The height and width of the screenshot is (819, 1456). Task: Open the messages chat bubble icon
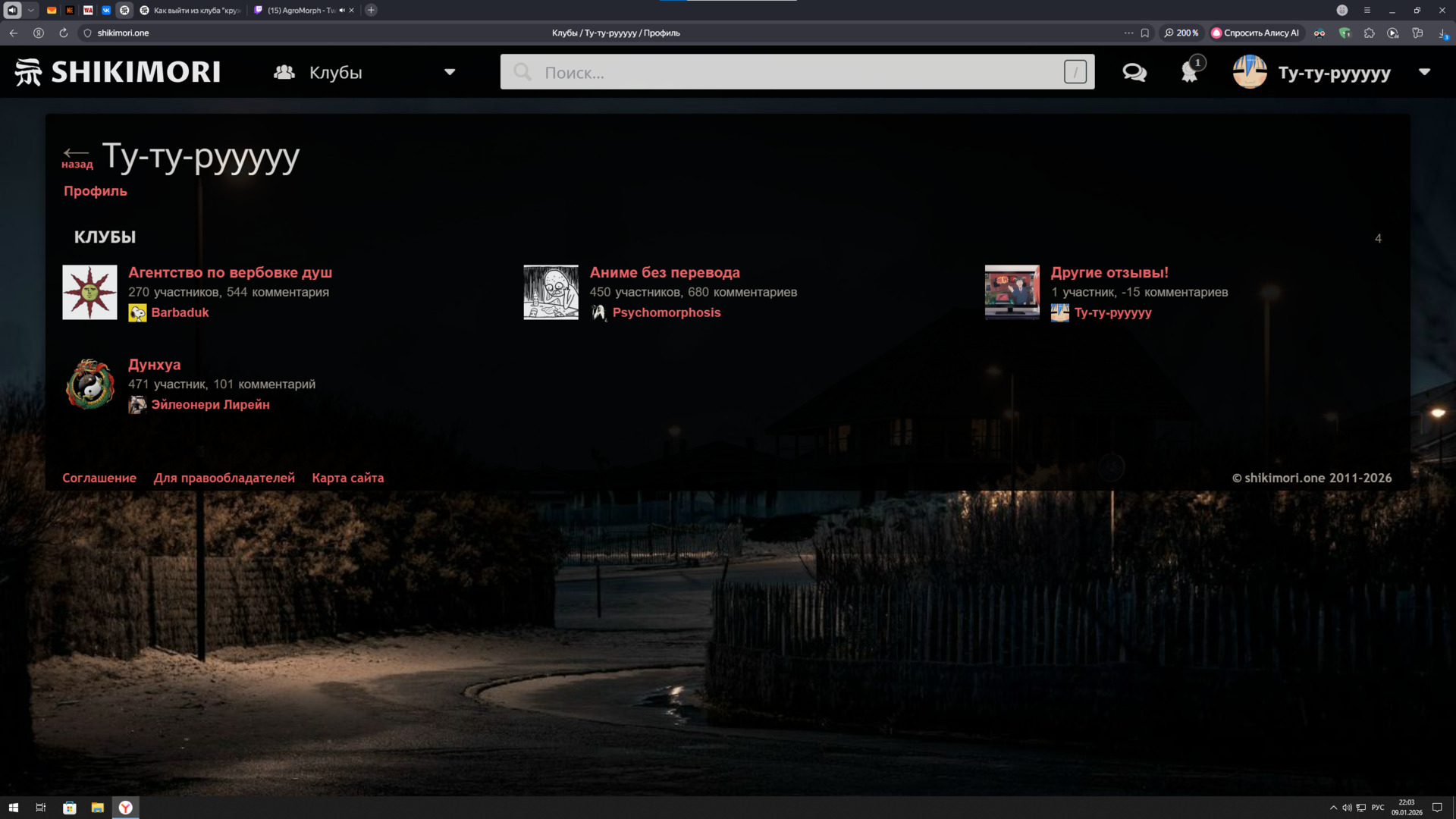(x=1134, y=73)
